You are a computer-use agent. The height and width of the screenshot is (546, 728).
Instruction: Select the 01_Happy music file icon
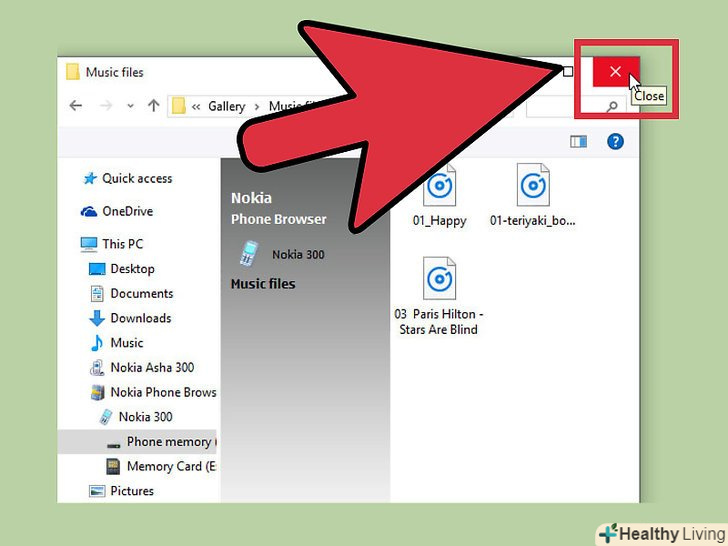click(439, 185)
